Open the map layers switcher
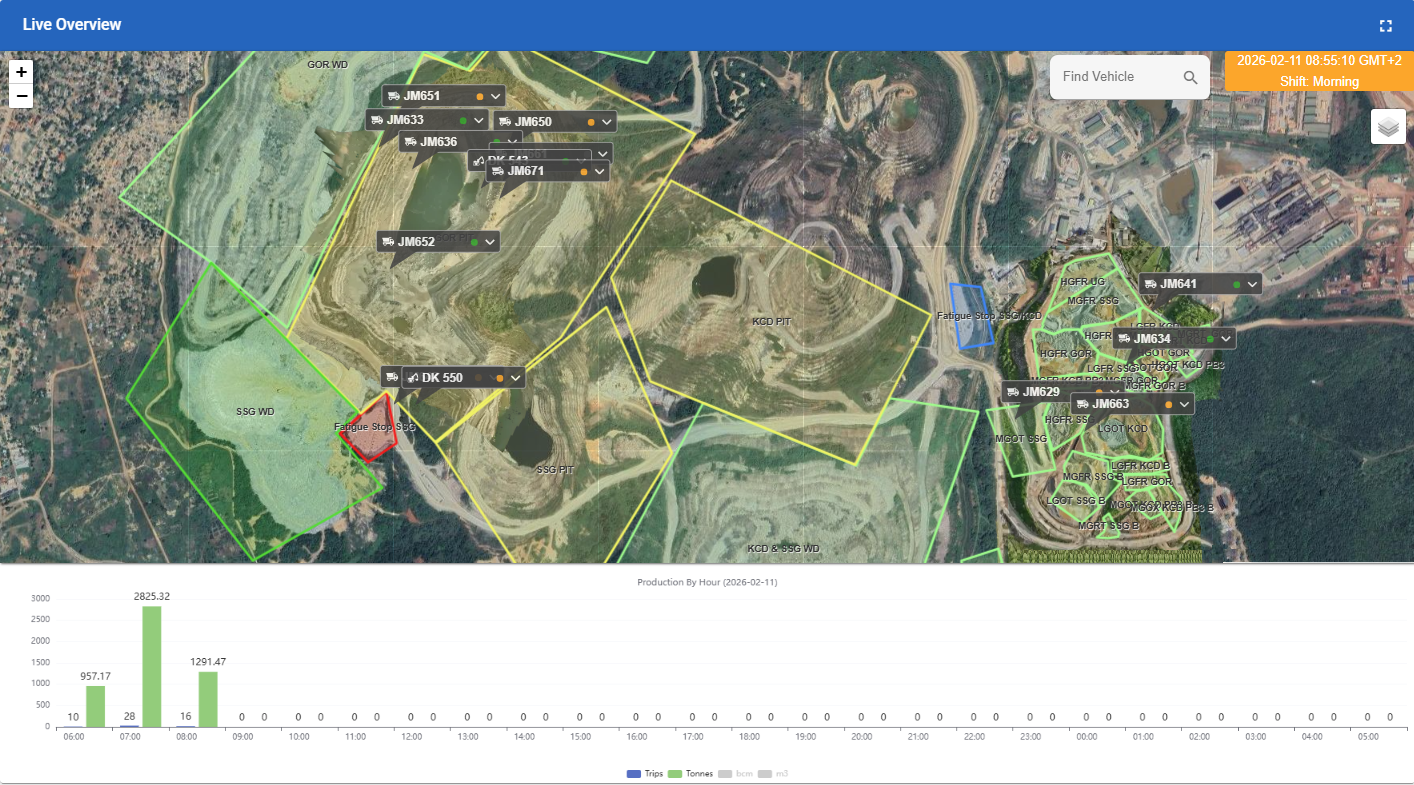The height and width of the screenshot is (785, 1414). [1388, 127]
